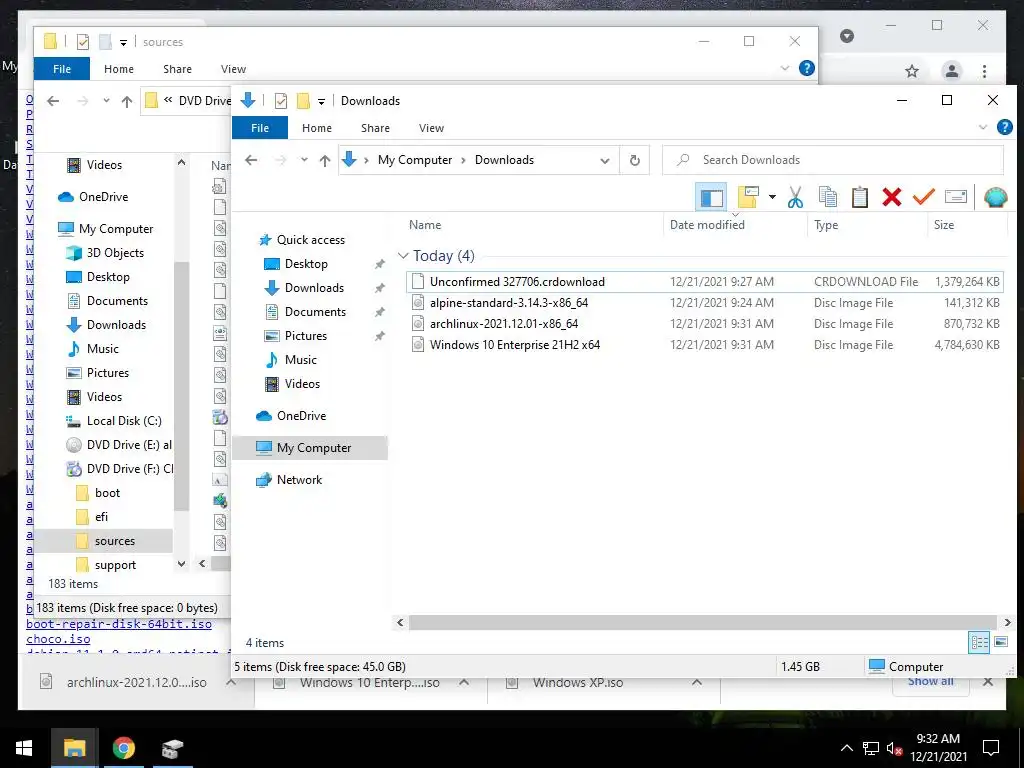Click the Copy icon in Downloads toolbar
Image resolution: width=1024 pixels, height=768 pixels.
click(x=827, y=197)
